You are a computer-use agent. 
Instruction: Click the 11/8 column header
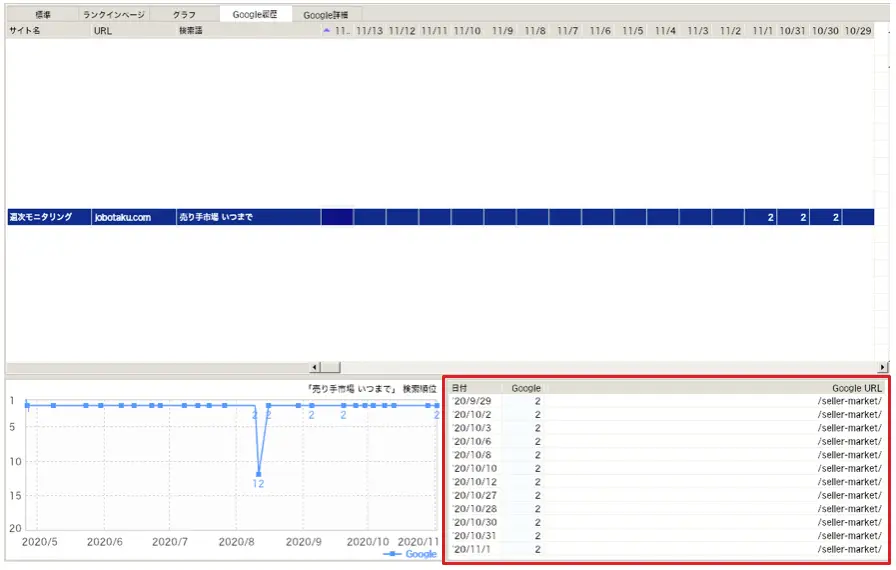534,31
